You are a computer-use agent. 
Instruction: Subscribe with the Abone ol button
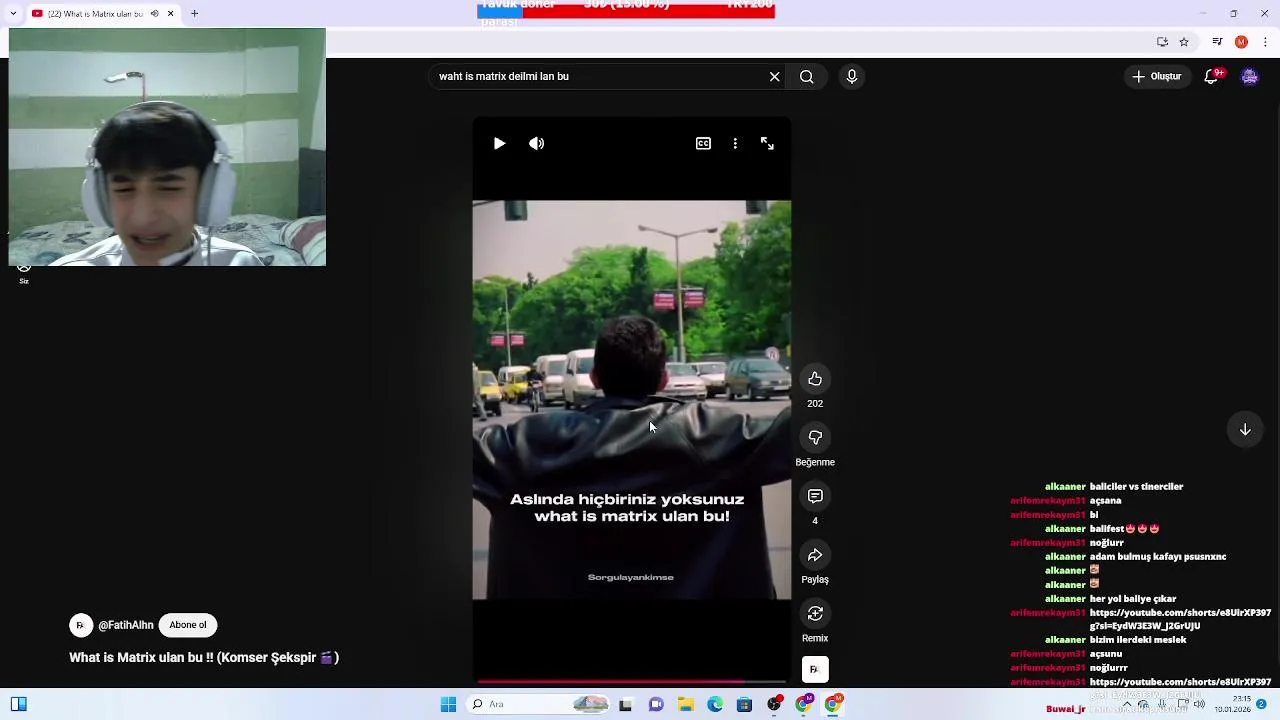[188, 625]
